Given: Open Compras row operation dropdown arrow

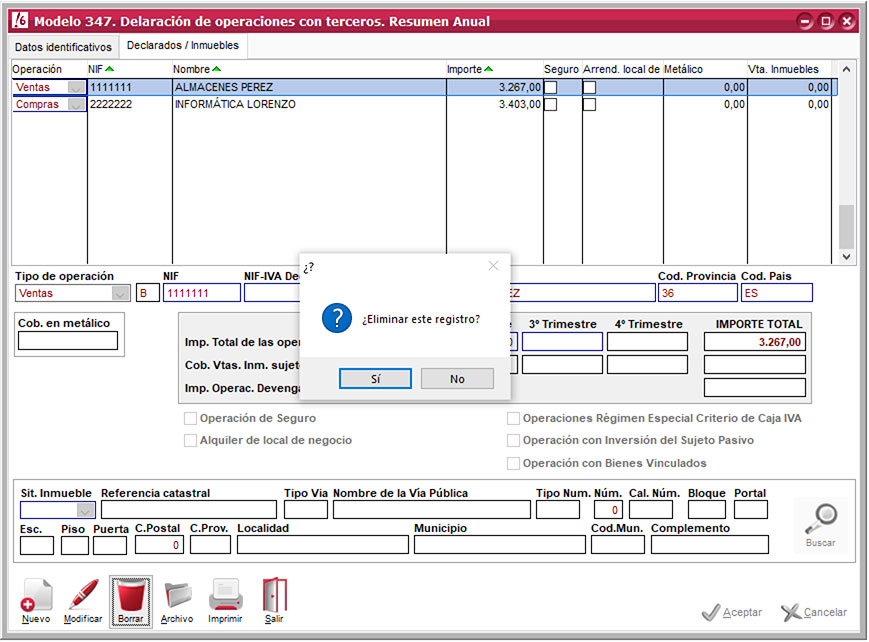Looking at the screenshot, I should coord(76,104).
